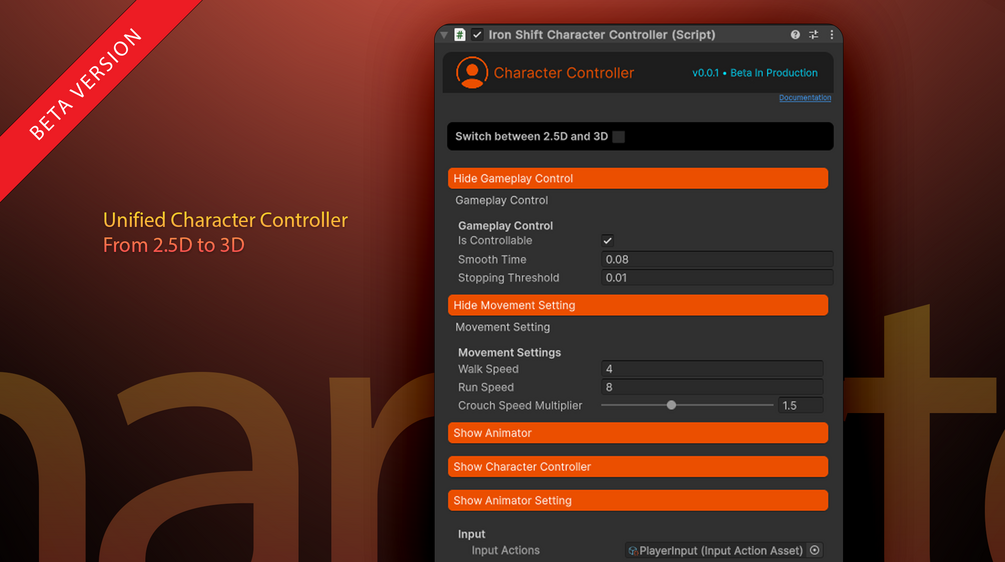Image resolution: width=1005 pixels, height=562 pixels.
Task: Edit the Run Speed field
Action: click(x=712, y=387)
